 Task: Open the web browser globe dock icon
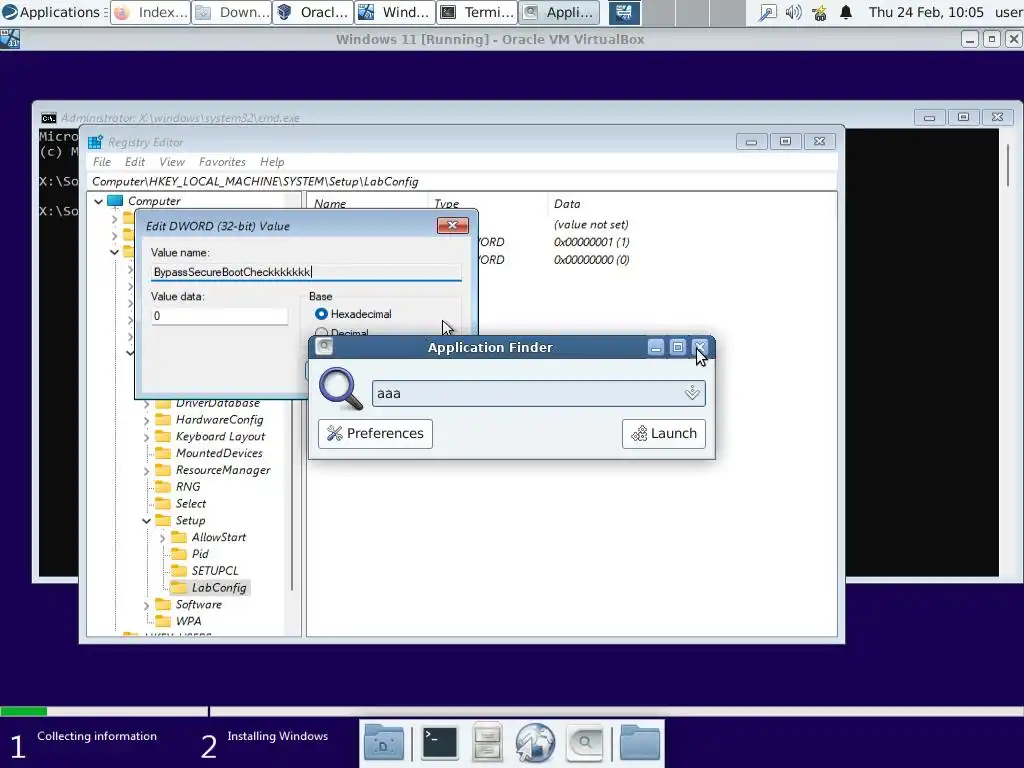pos(535,743)
